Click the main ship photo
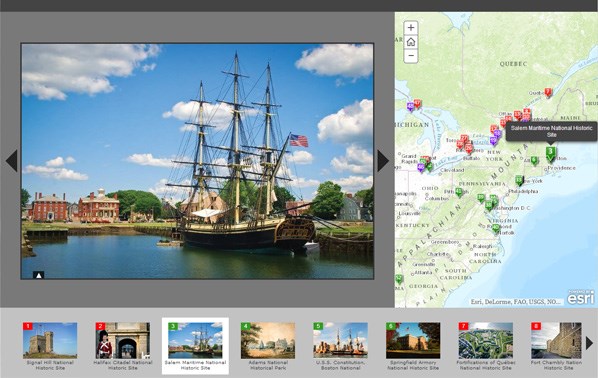Image resolution: width=598 pixels, height=378 pixels. 197,161
